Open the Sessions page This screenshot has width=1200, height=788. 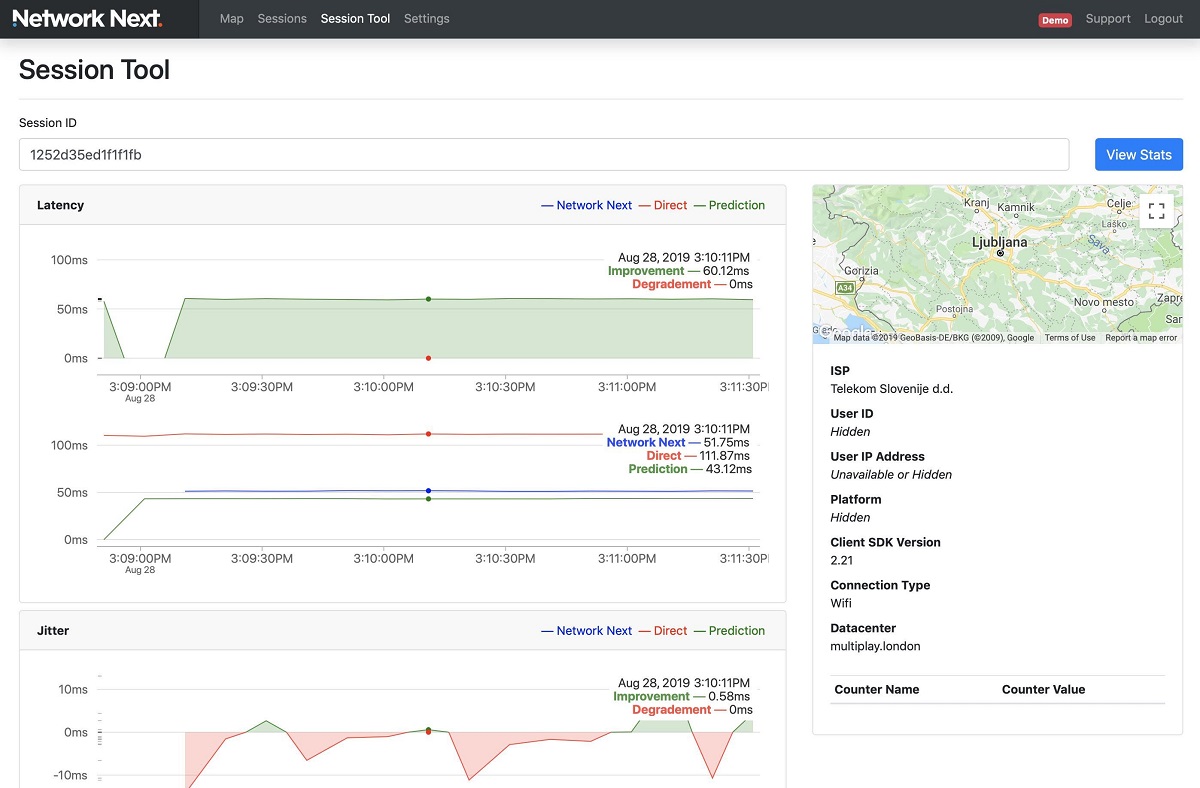[282, 19]
